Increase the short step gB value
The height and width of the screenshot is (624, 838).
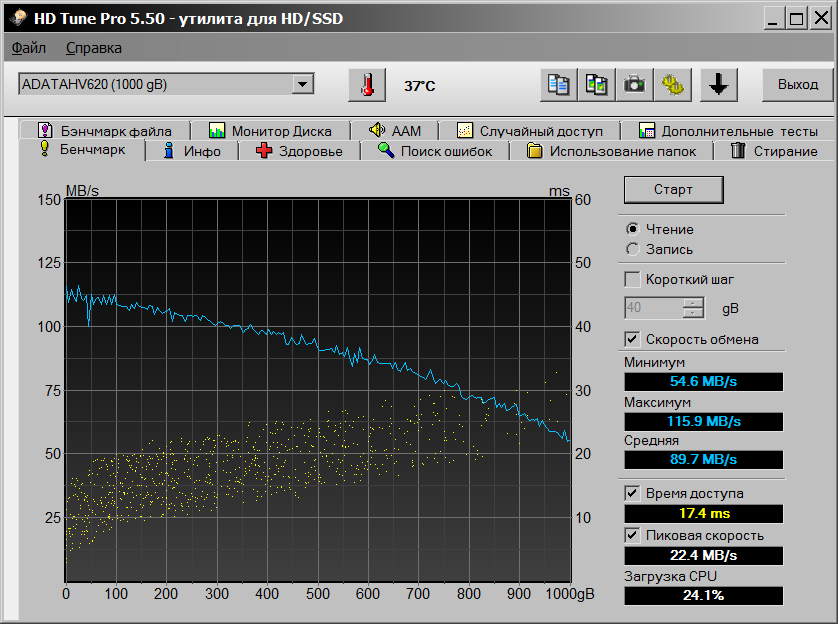[x=693, y=303]
